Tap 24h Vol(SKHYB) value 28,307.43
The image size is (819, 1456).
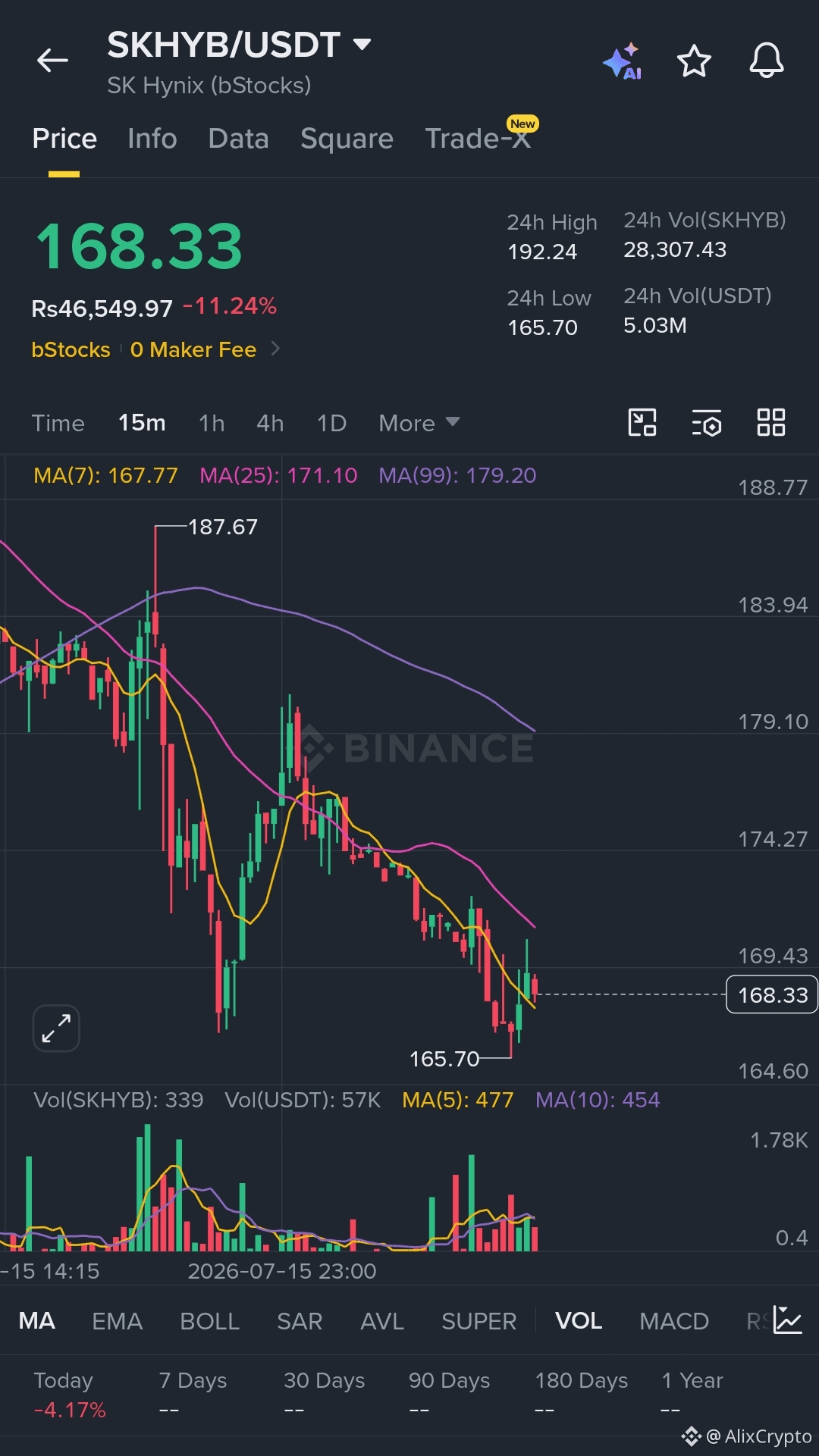coord(675,249)
